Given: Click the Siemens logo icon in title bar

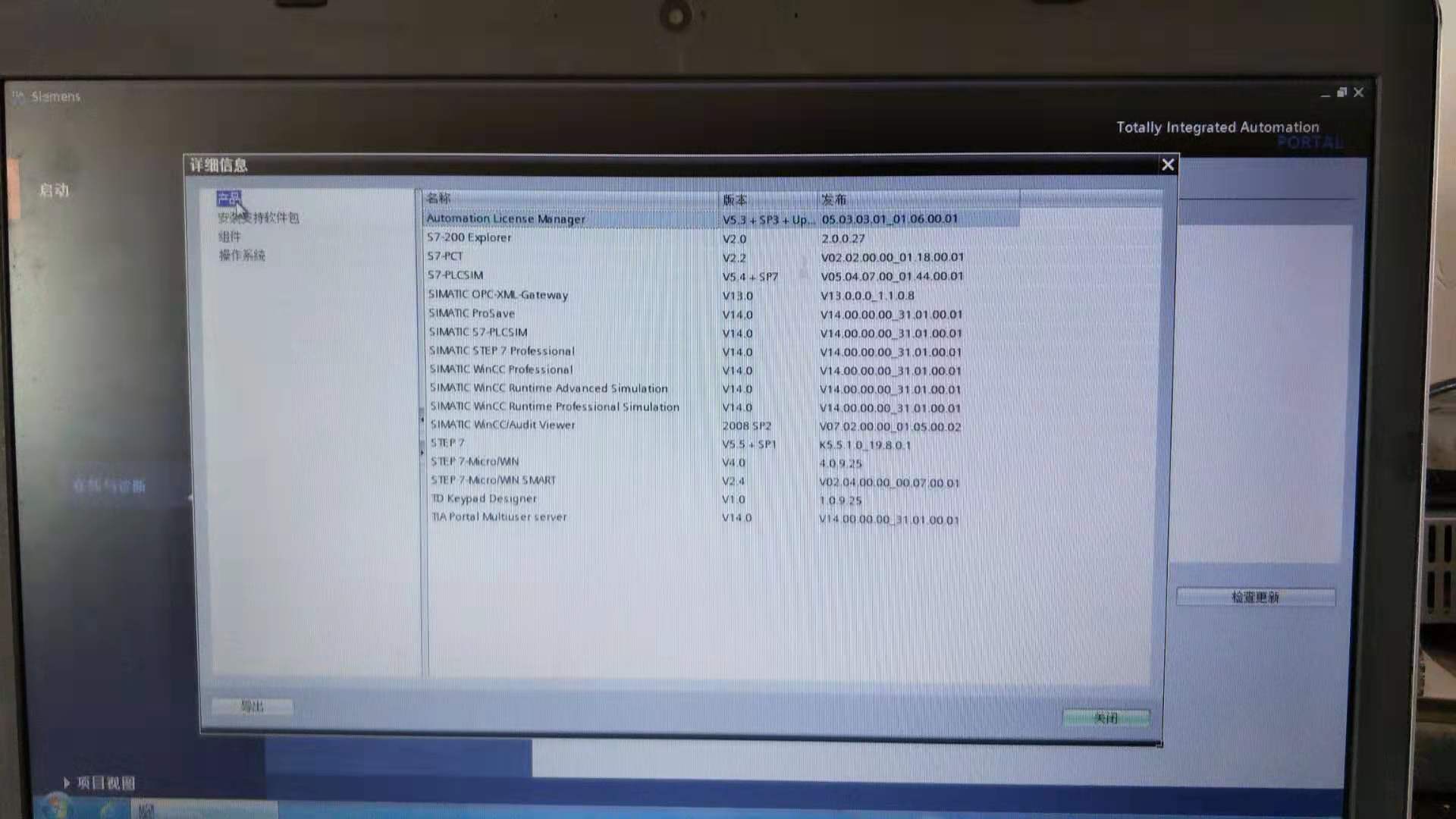Looking at the screenshot, I should click(18, 96).
